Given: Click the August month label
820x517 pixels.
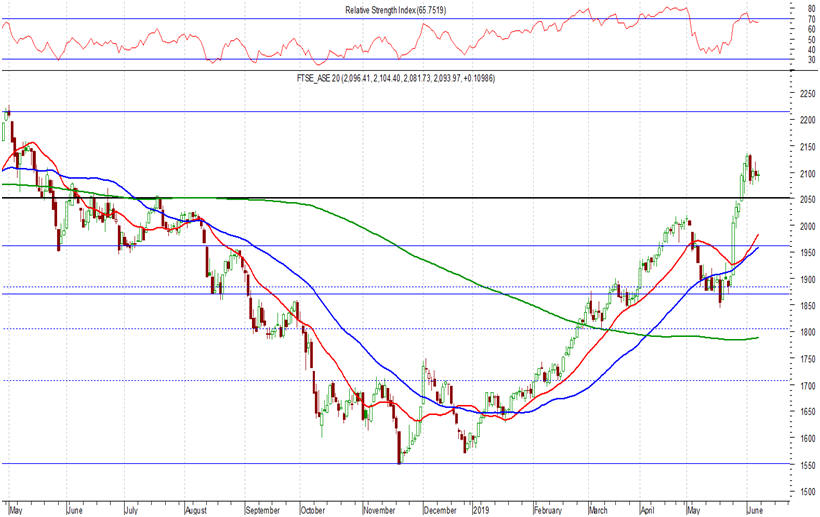Looking at the screenshot, I should tap(196, 510).
